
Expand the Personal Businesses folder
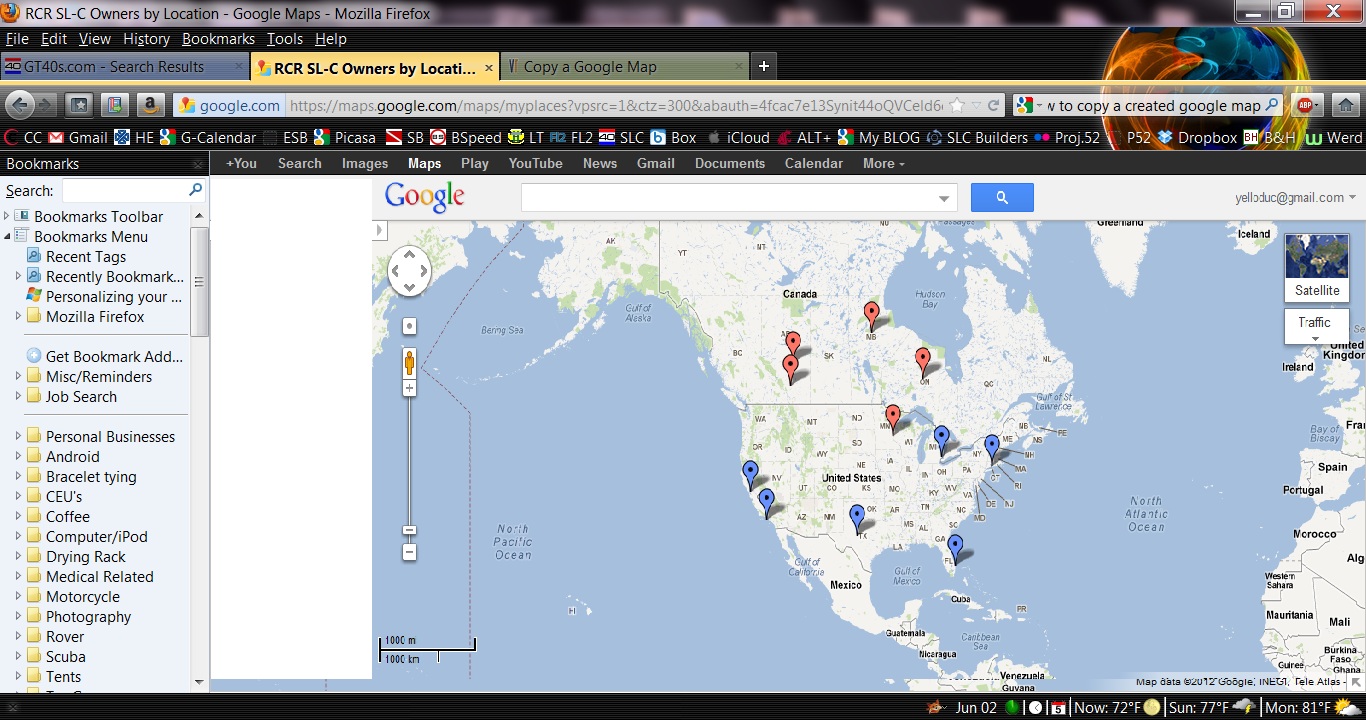tap(19, 436)
